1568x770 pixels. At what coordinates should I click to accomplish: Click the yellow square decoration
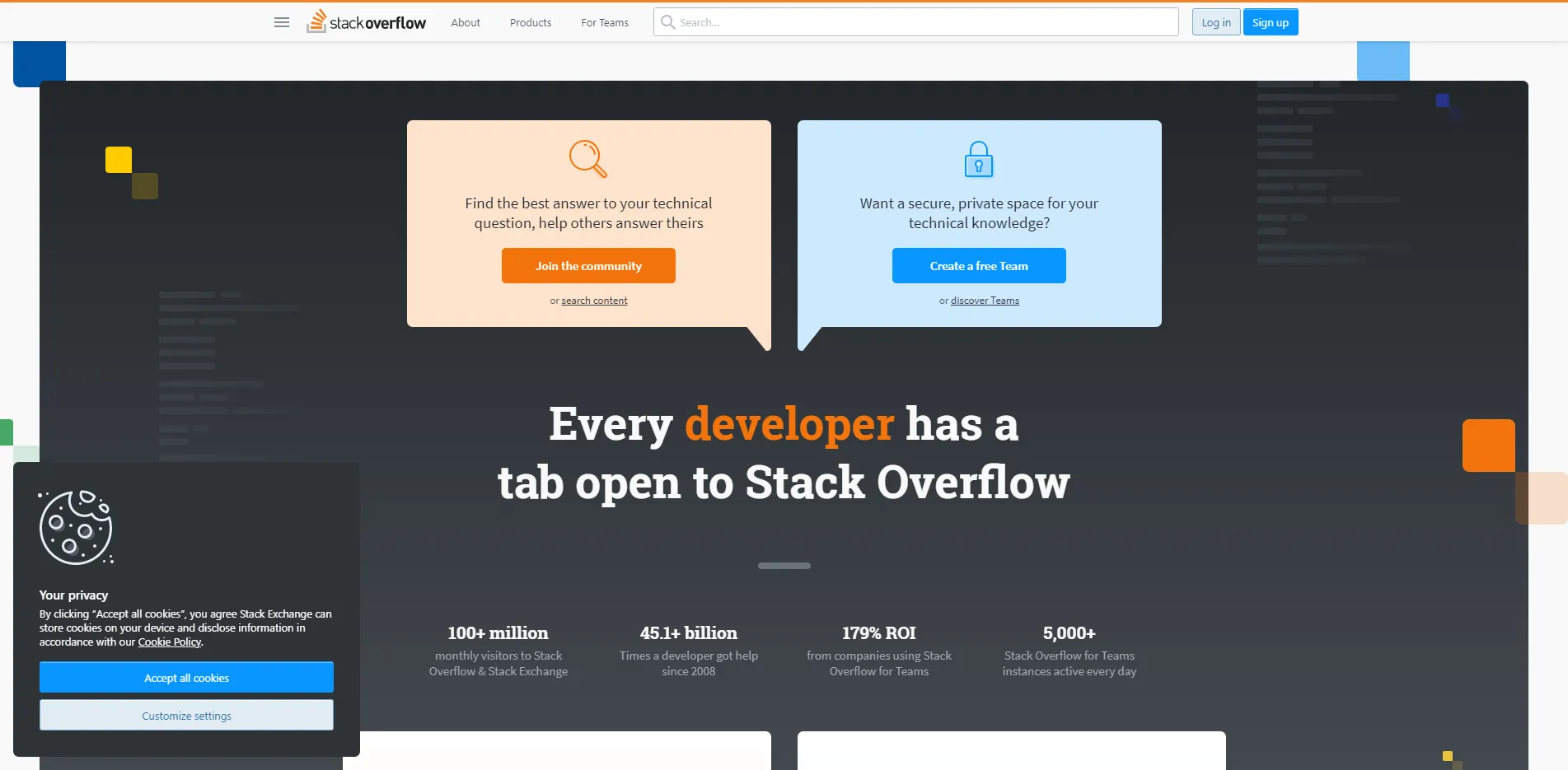(119, 160)
